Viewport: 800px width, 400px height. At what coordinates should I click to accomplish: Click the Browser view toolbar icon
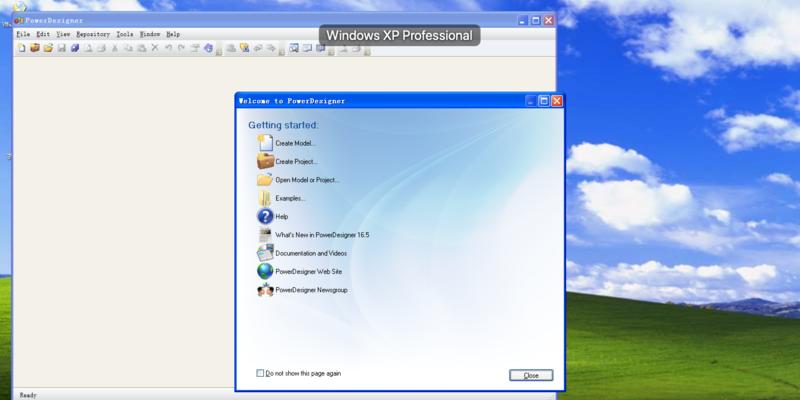(x=293, y=48)
